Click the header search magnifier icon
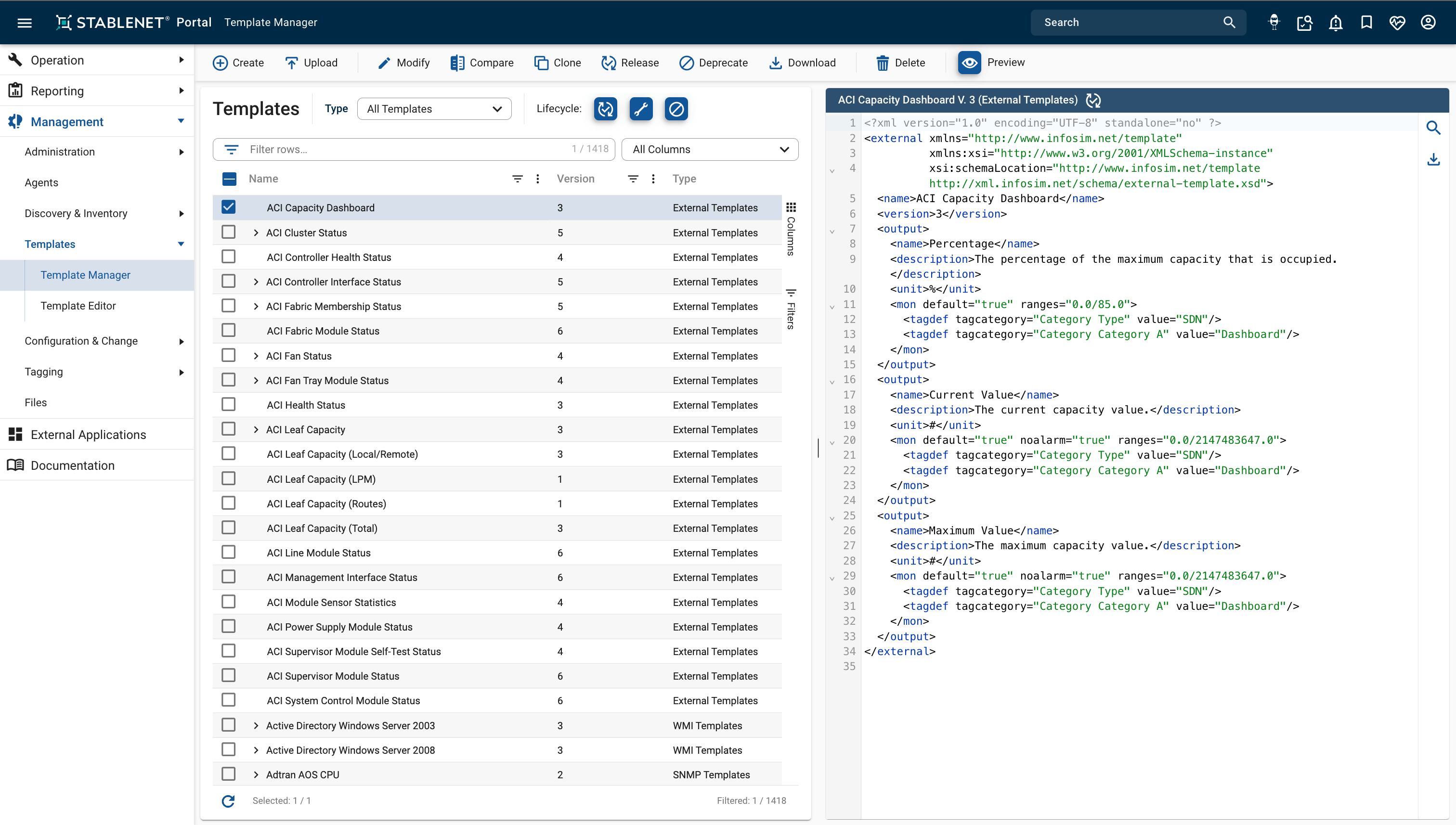1456x825 pixels. coord(1229,23)
